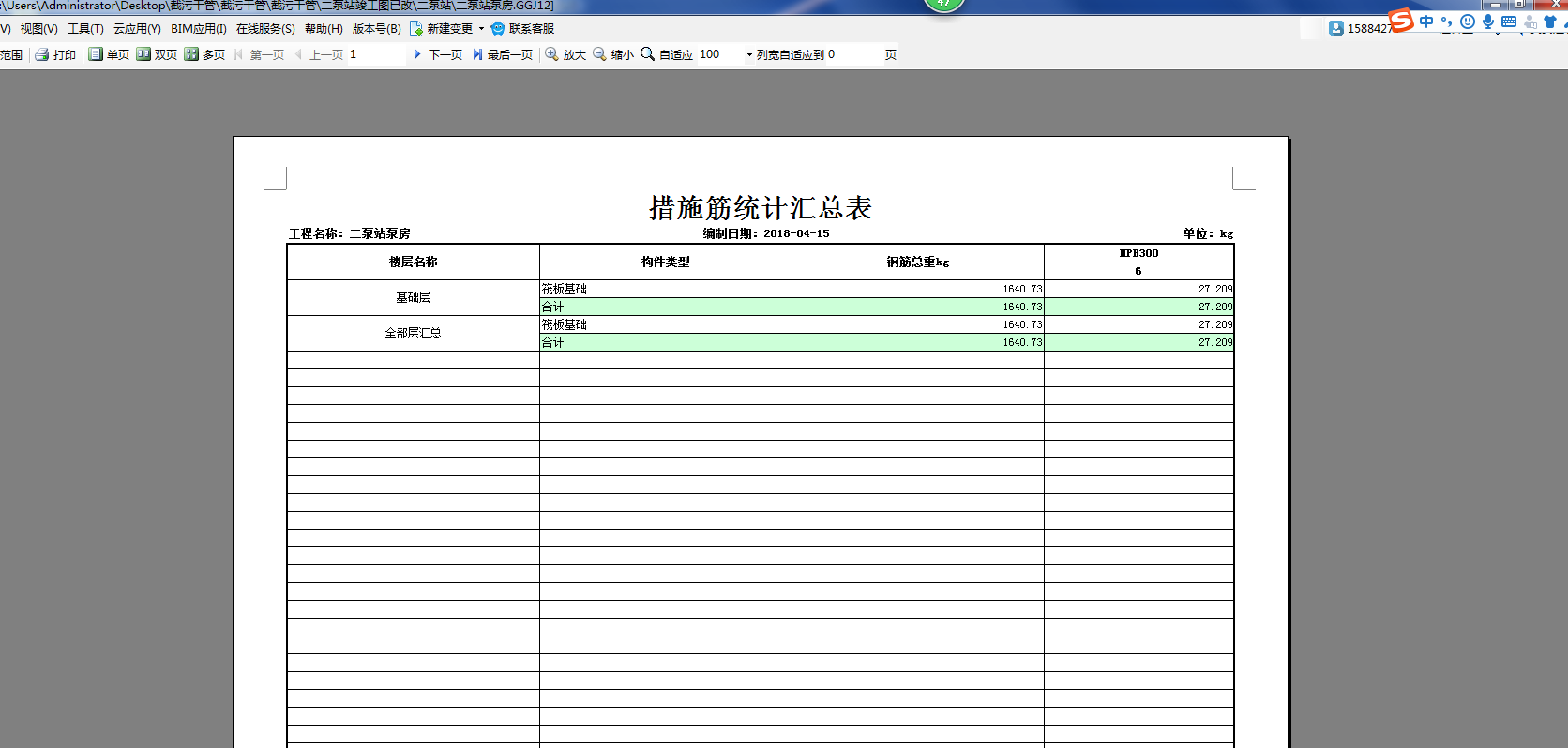
Task: Switch to double page (双页) view
Action: [x=157, y=54]
